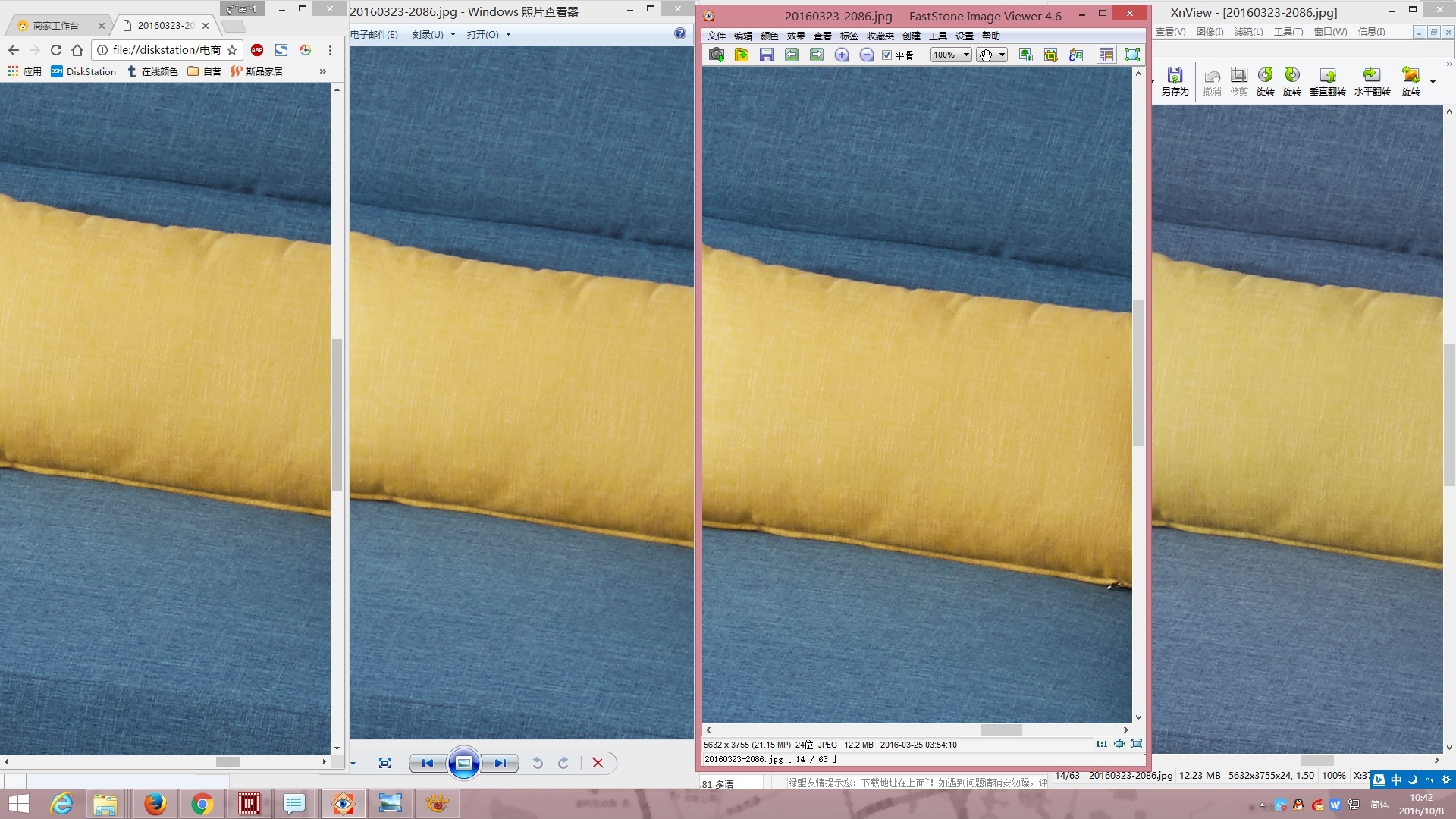Image resolution: width=1456 pixels, height=819 pixels.
Task: Click FastStone save (floppy) icon
Action: click(x=767, y=55)
